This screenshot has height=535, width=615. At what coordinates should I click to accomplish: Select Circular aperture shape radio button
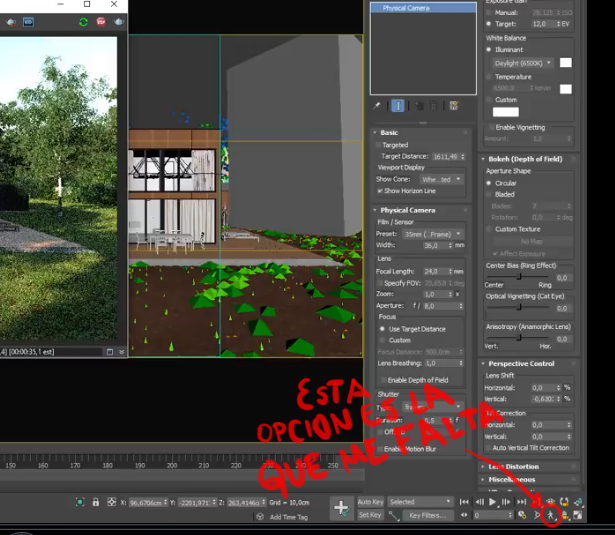tap(489, 183)
